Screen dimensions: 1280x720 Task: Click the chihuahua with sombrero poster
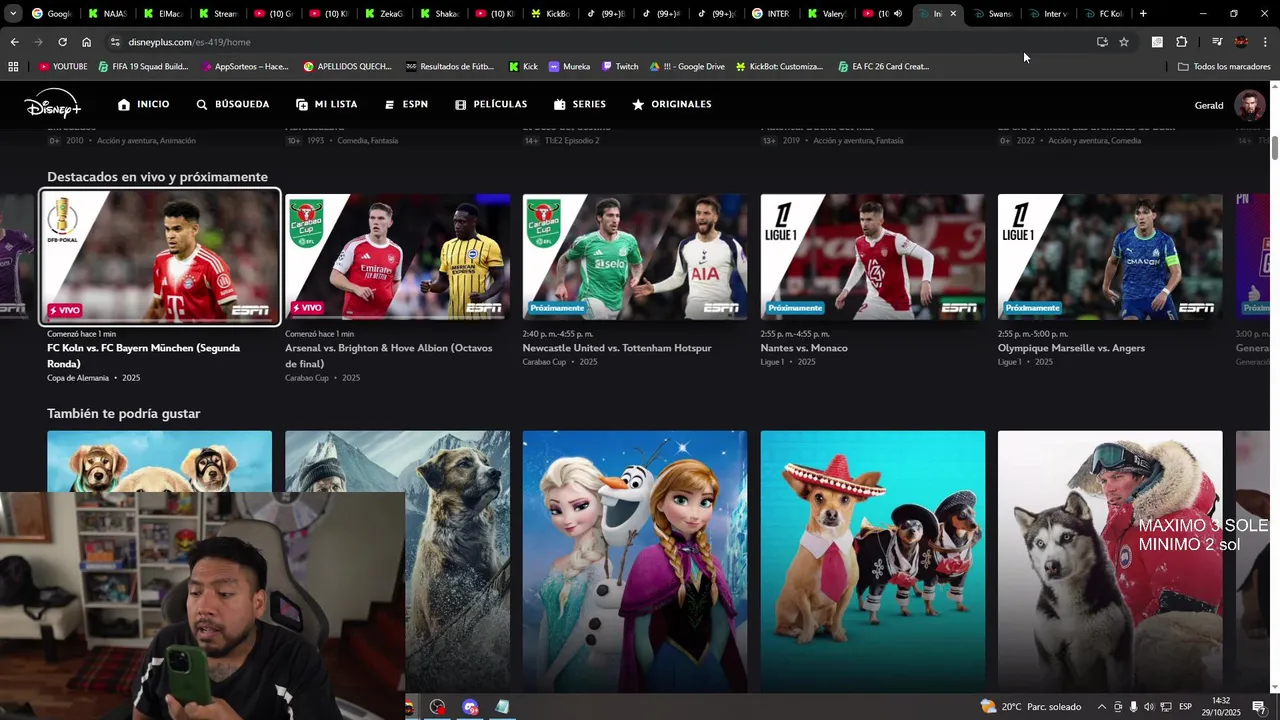click(872, 561)
